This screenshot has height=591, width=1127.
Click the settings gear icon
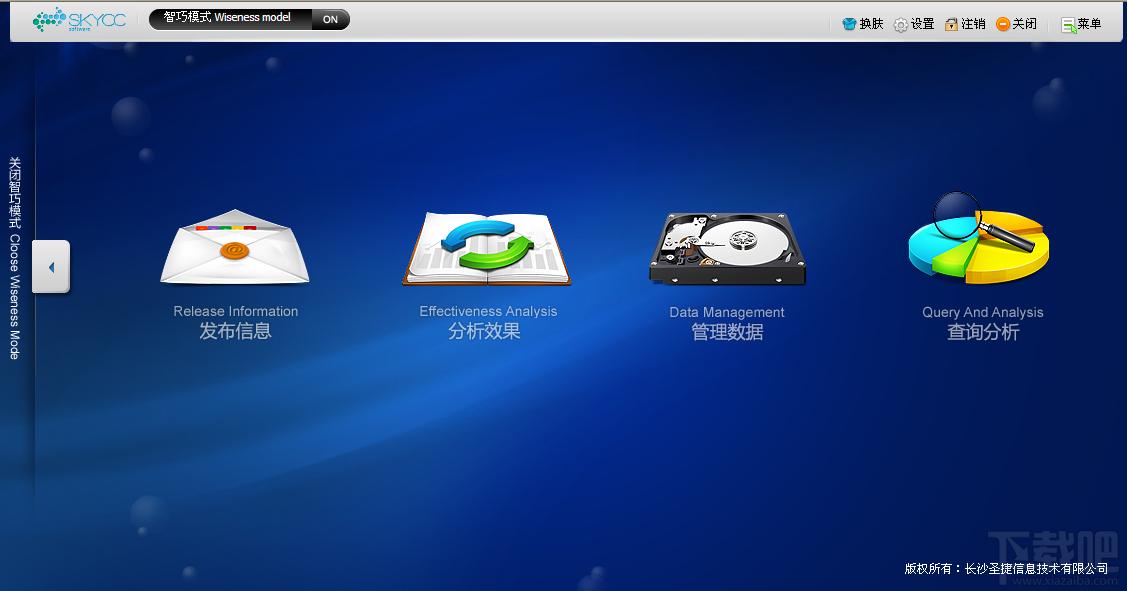pos(901,24)
